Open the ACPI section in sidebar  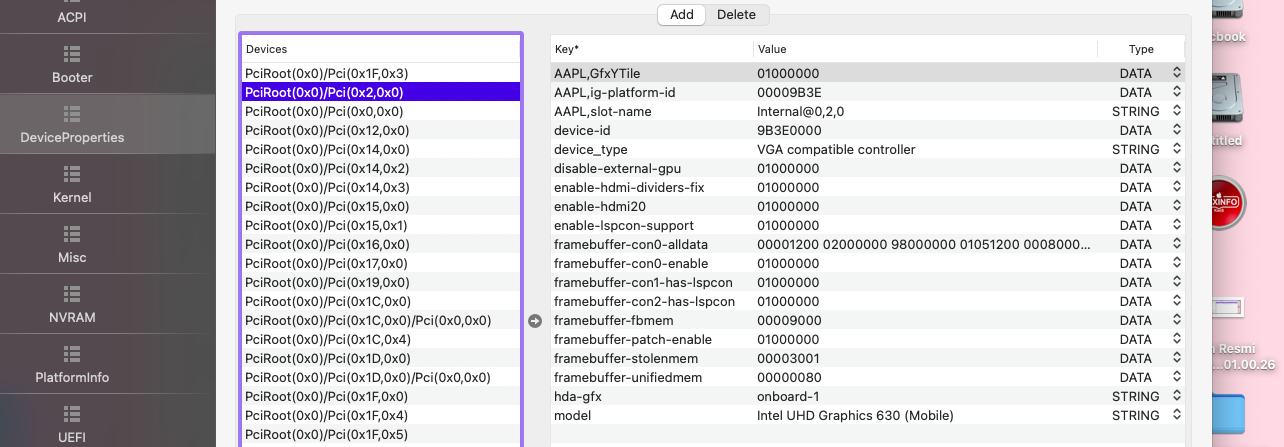(72, 17)
